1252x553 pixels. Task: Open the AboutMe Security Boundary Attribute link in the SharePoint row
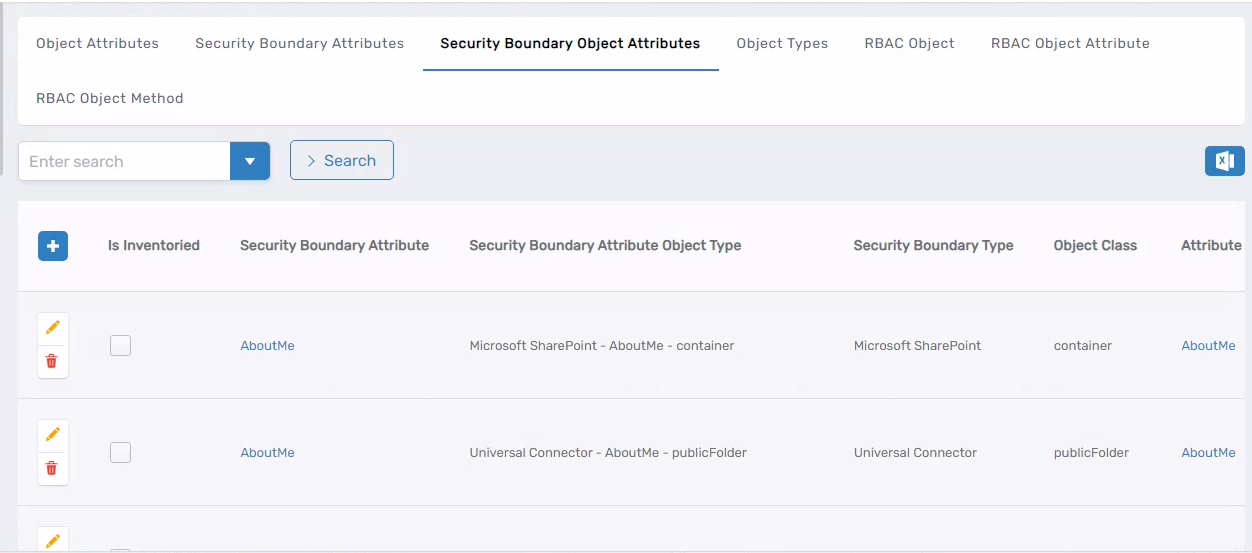click(267, 345)
